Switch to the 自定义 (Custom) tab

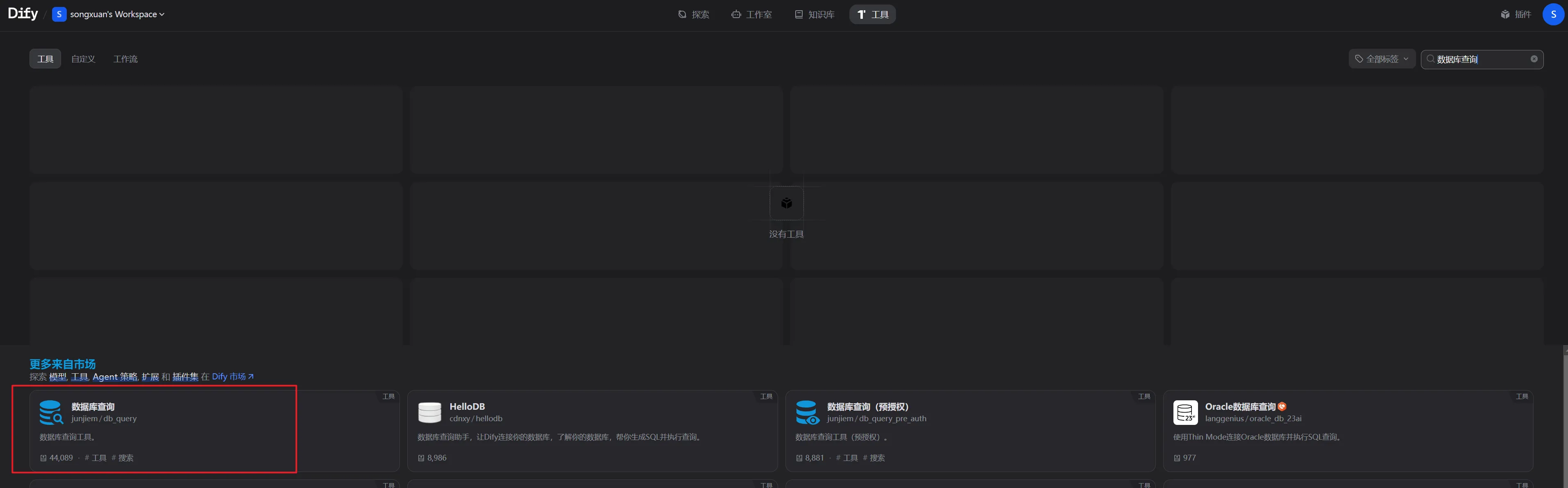pyautogui.click(x=83, y=59)
